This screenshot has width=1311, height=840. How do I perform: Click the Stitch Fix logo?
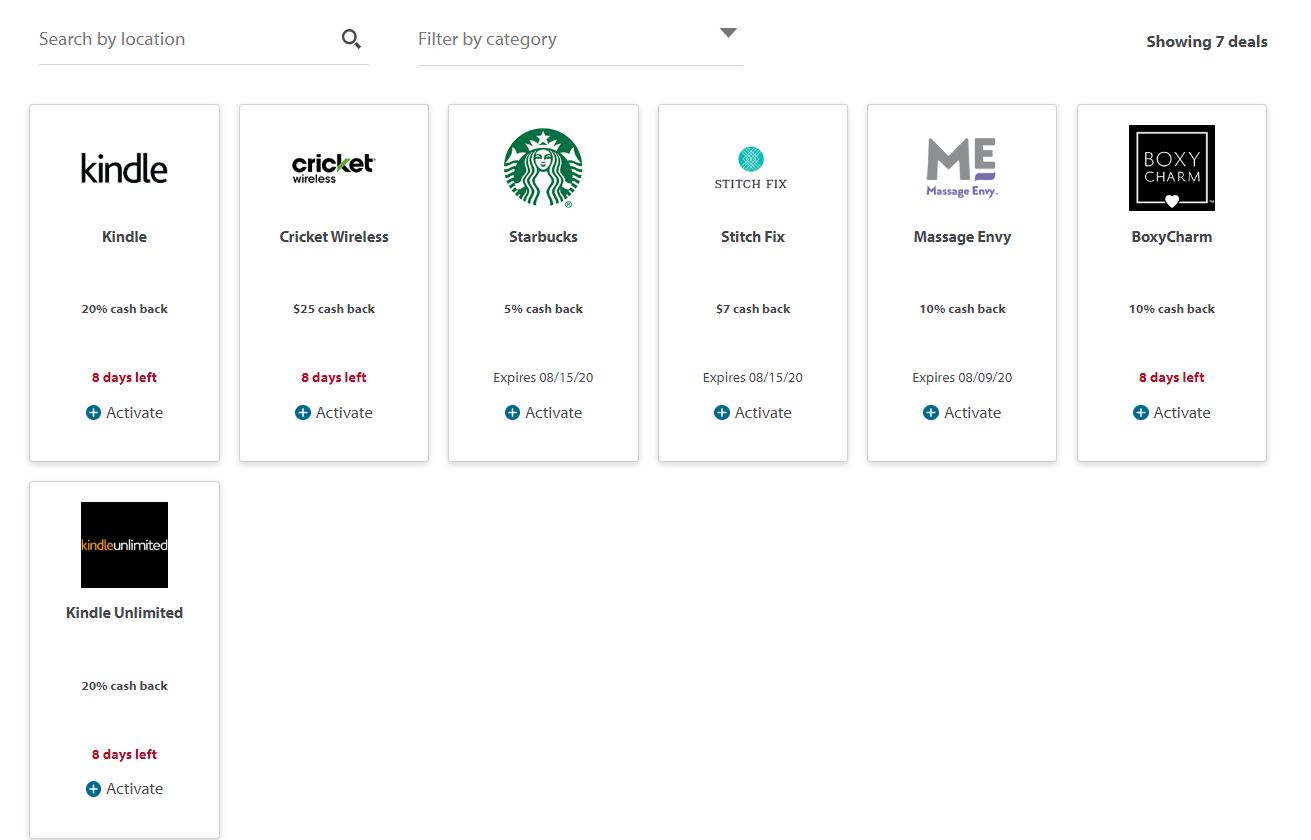(752, 168)
